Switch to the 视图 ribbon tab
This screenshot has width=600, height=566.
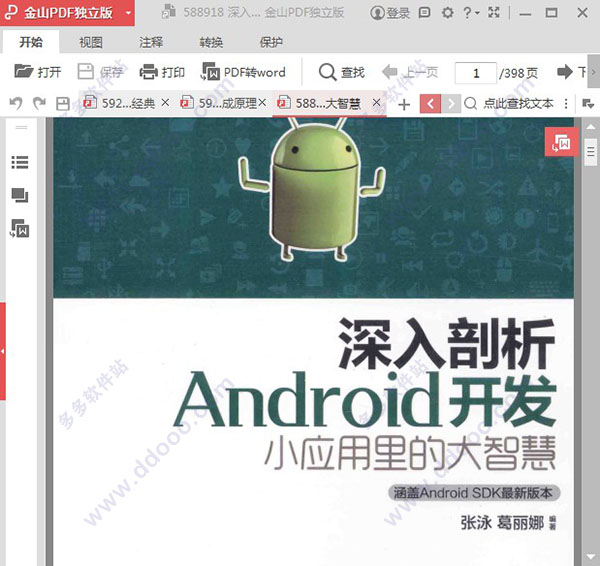click(x=91, y=42)
